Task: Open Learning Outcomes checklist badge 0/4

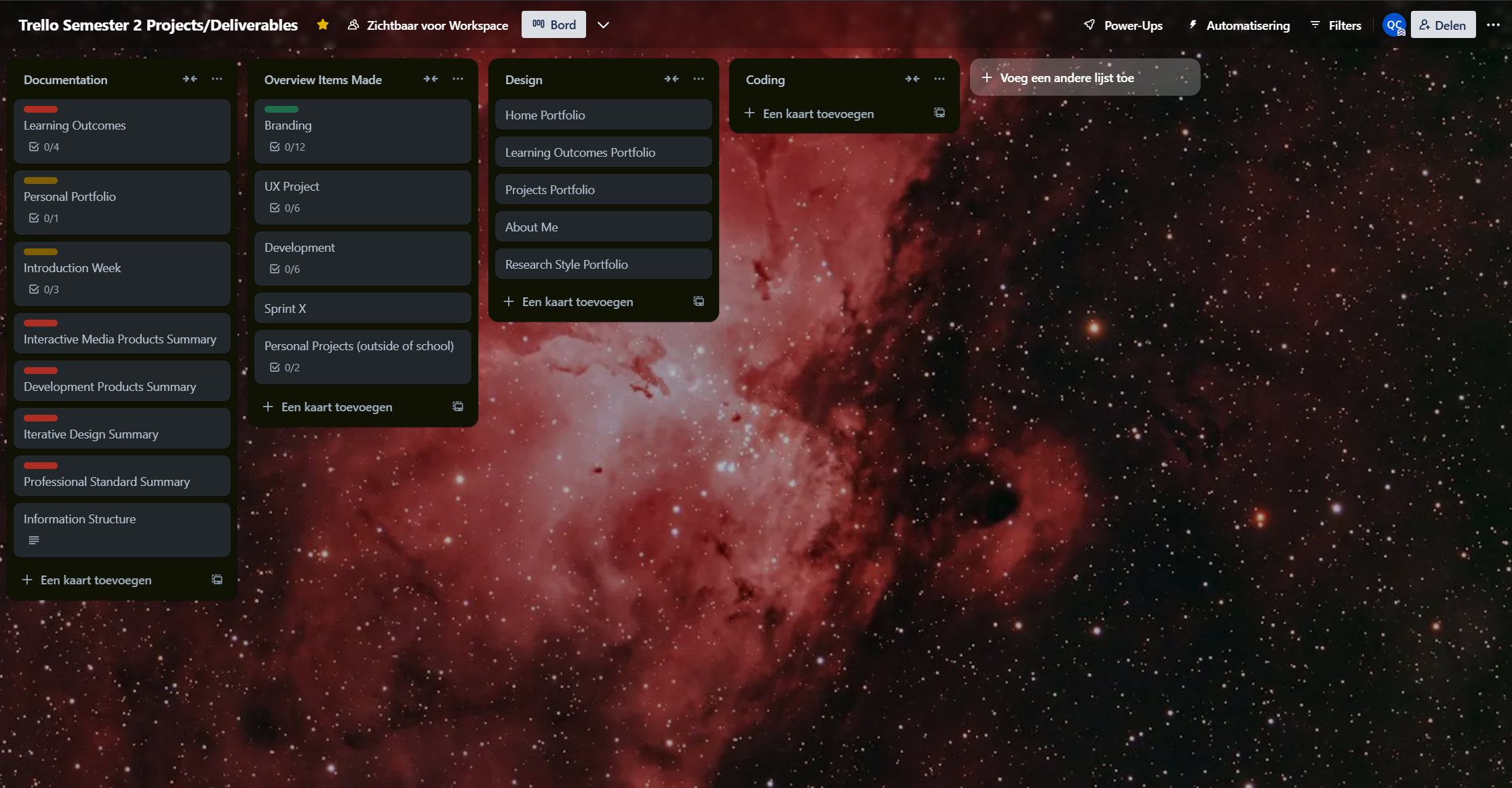Action: click(x=44, y=147)
